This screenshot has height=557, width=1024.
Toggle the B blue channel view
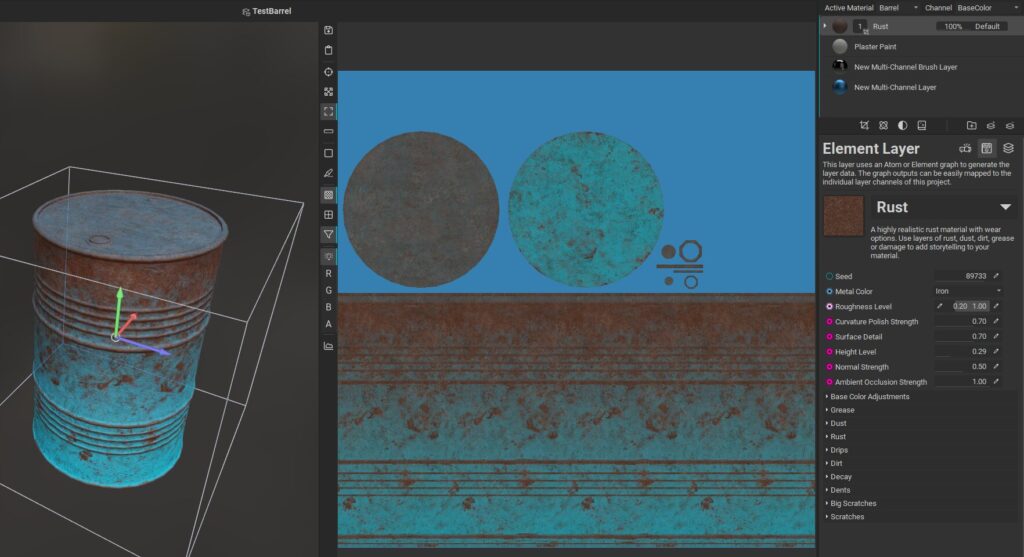328,307
